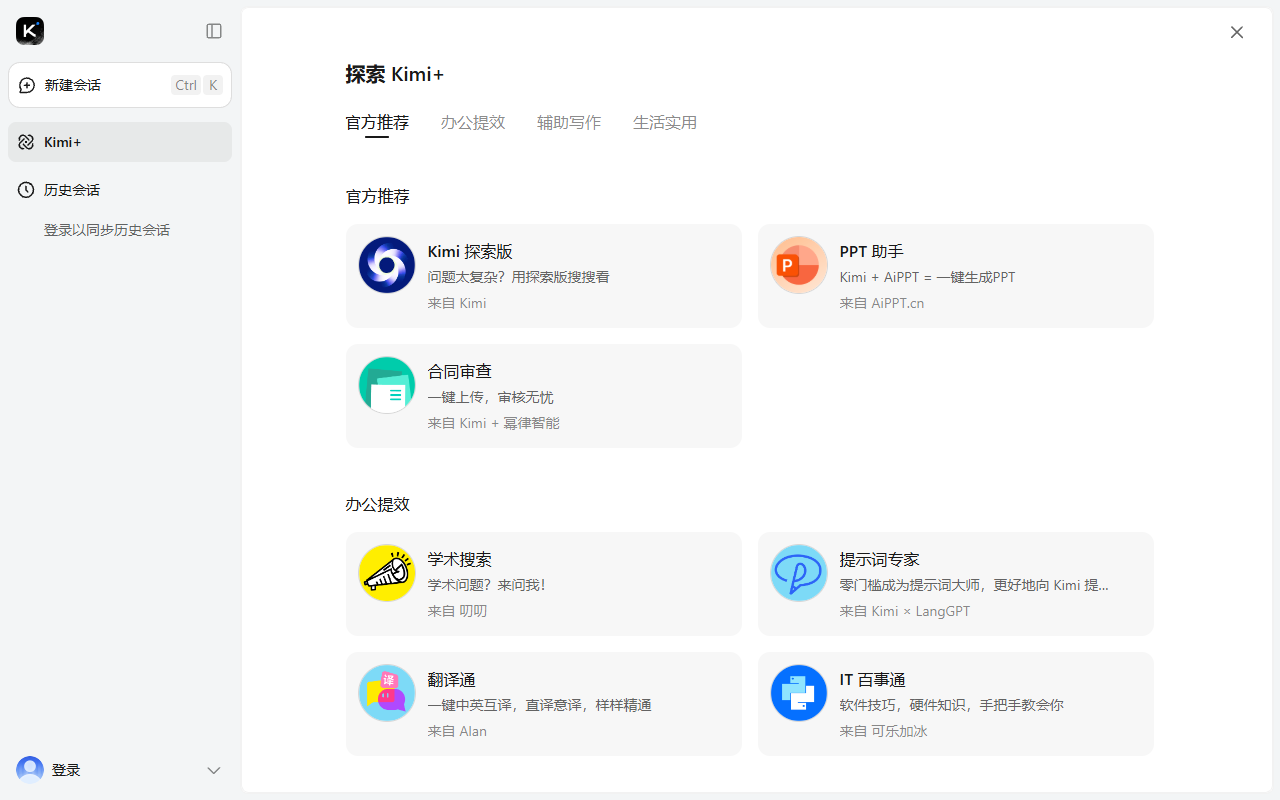
Task: Open the 学术搜索 card title
Action: click(x=460, y=560)
